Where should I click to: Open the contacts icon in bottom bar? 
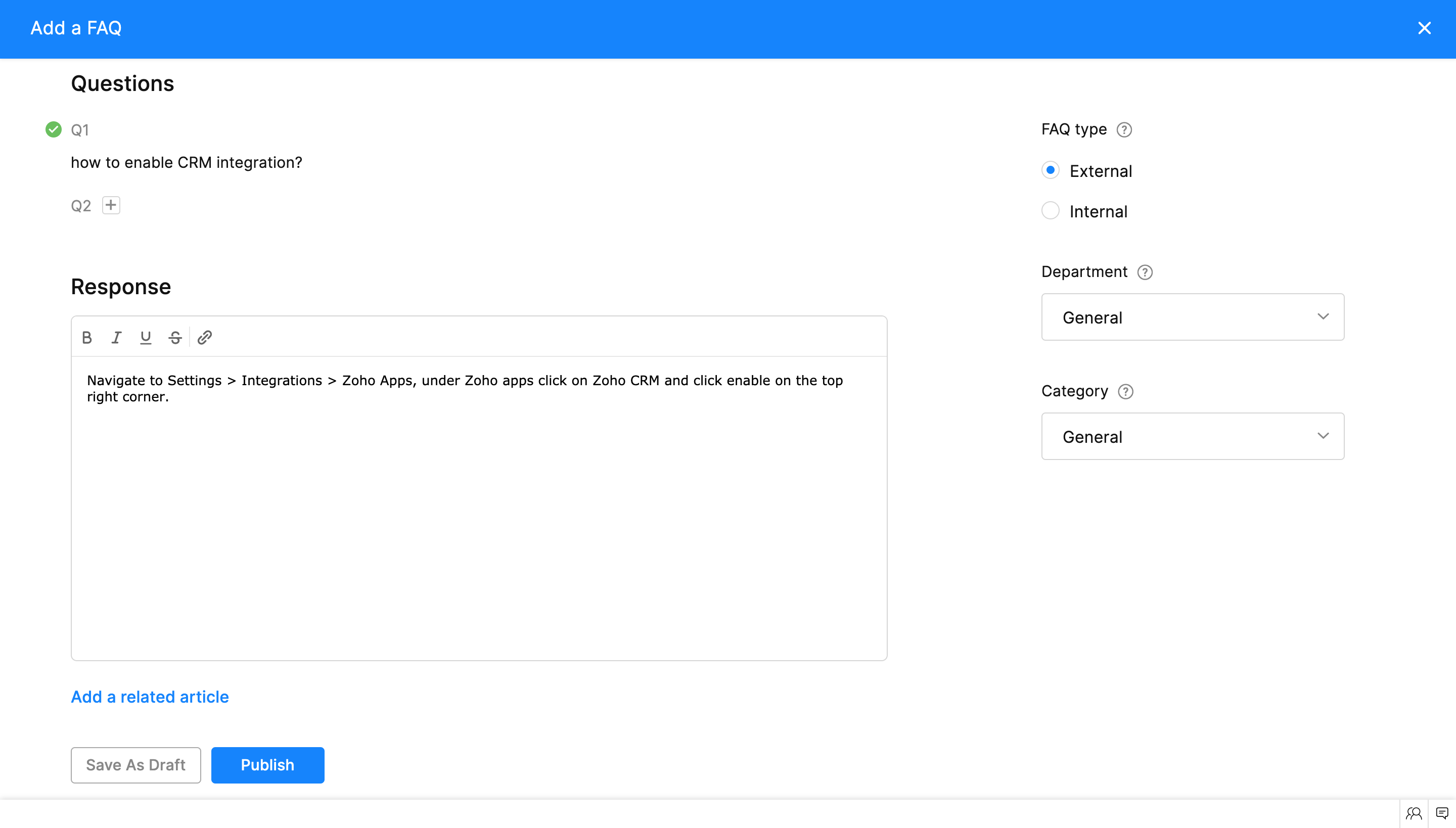pyautogui.click(x=1414, y=813)
